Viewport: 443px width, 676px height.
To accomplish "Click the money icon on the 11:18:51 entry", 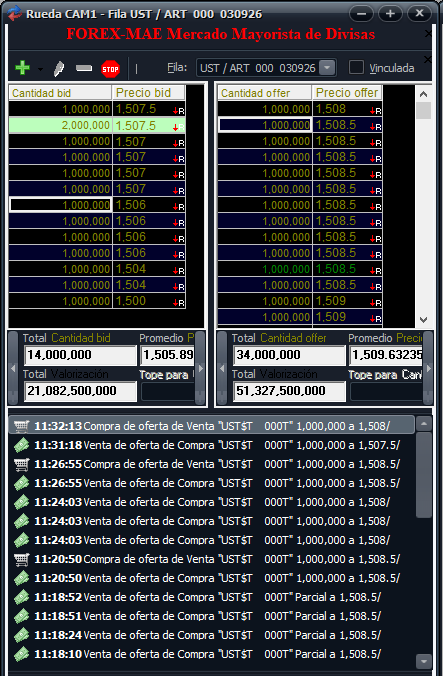I will (21, 616).
